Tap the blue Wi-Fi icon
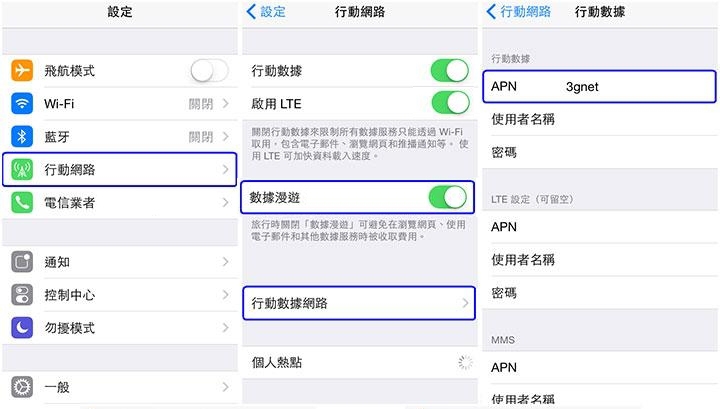This screenshot has width=720, height=409. point(22,104)
